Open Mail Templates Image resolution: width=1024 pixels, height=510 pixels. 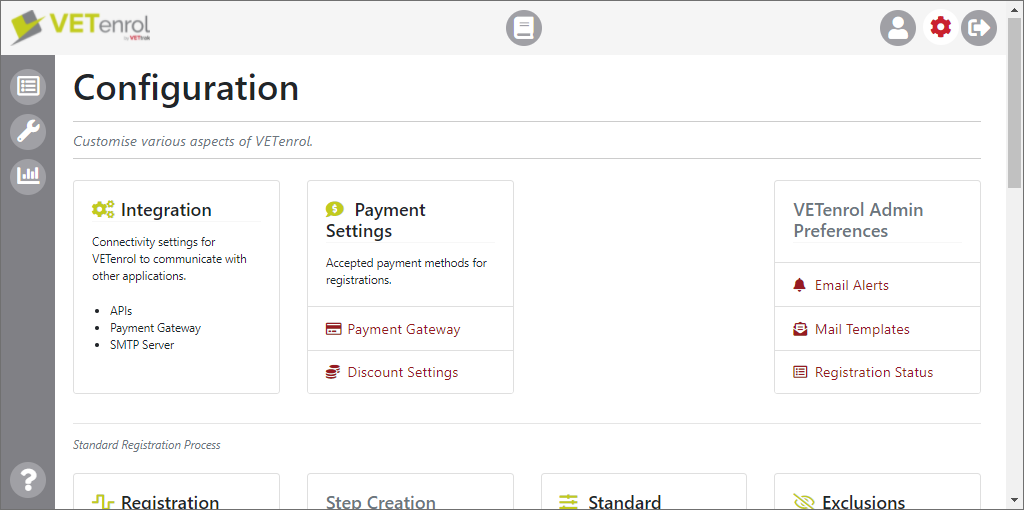click(862, 329)
